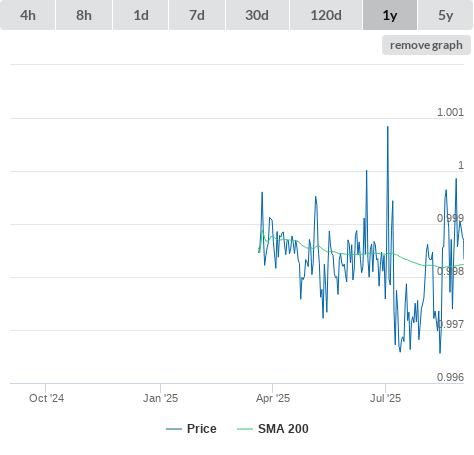Click the Oct '24 axis label
The width and height of the screenshot is (474, 455).
click(x=46, y=398)
